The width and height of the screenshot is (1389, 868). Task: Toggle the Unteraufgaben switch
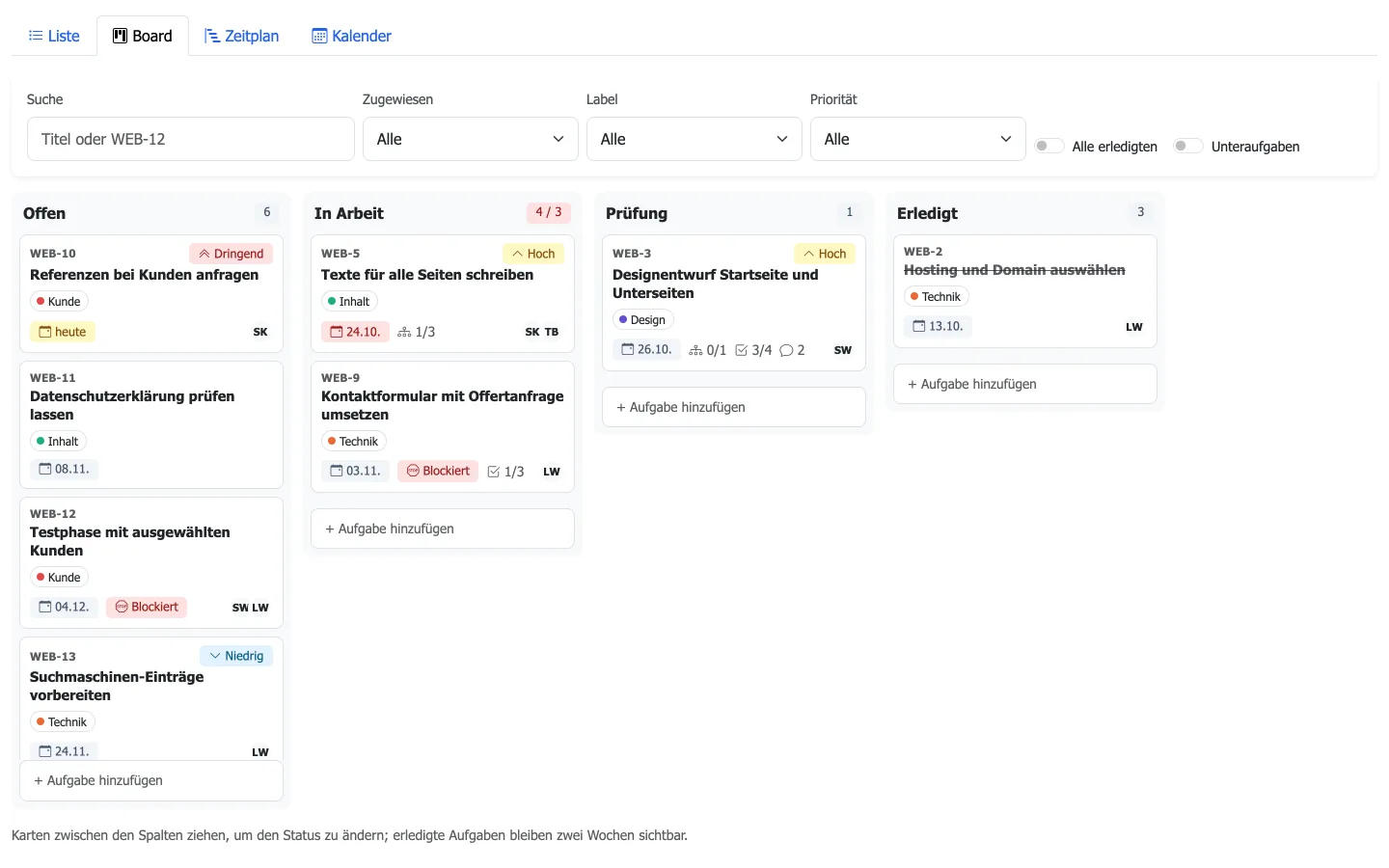[x=1188, y=146]
